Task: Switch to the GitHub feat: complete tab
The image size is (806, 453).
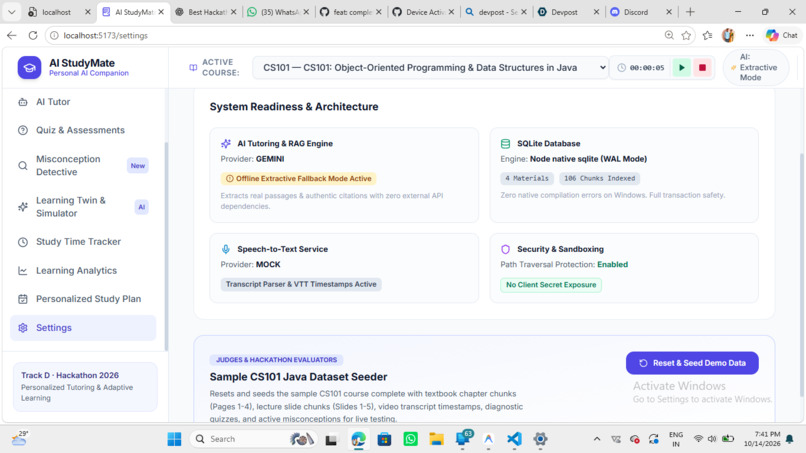Action: click(x=351, y=12)
